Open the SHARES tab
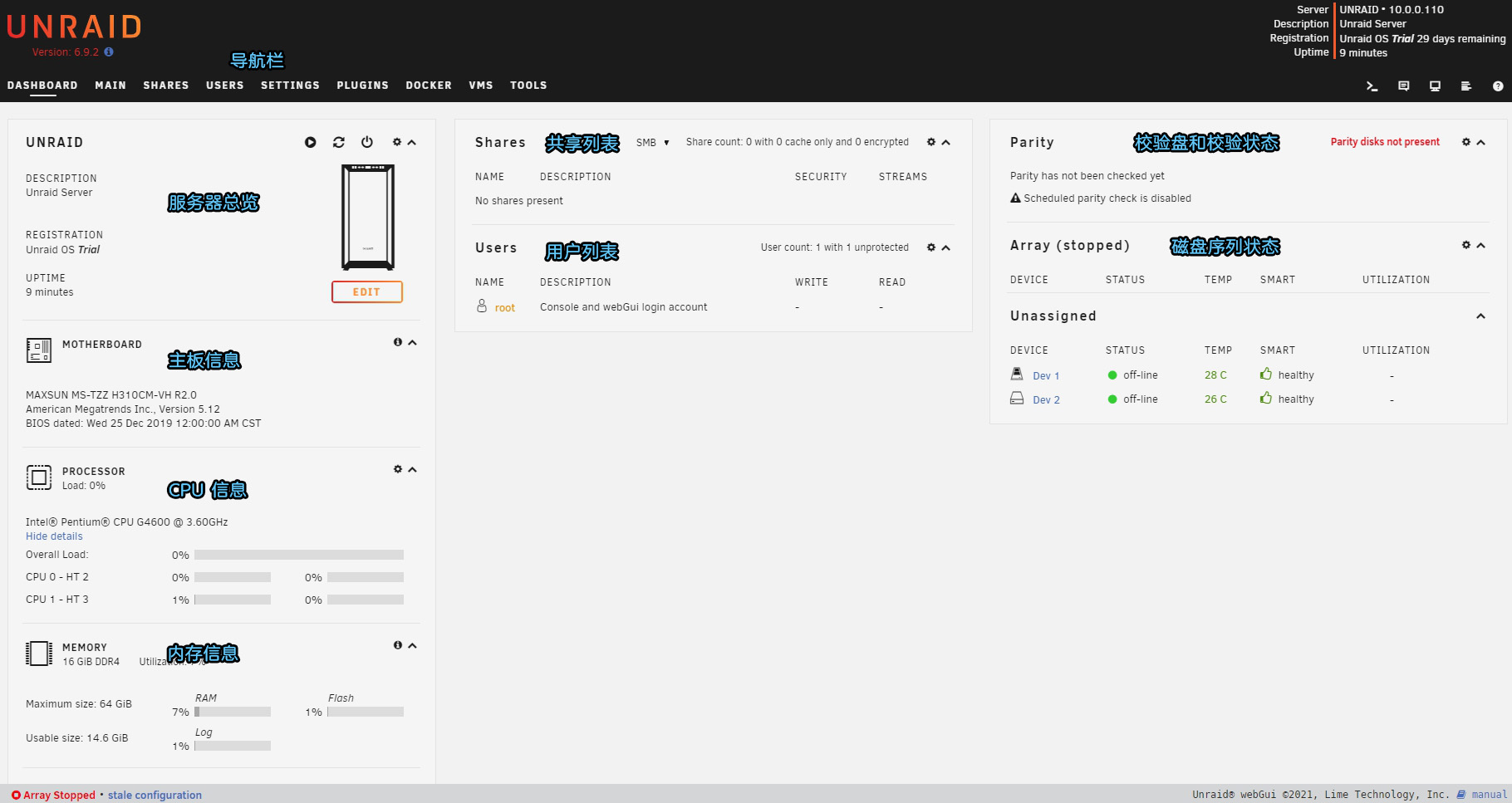 [x=166, y=86]
